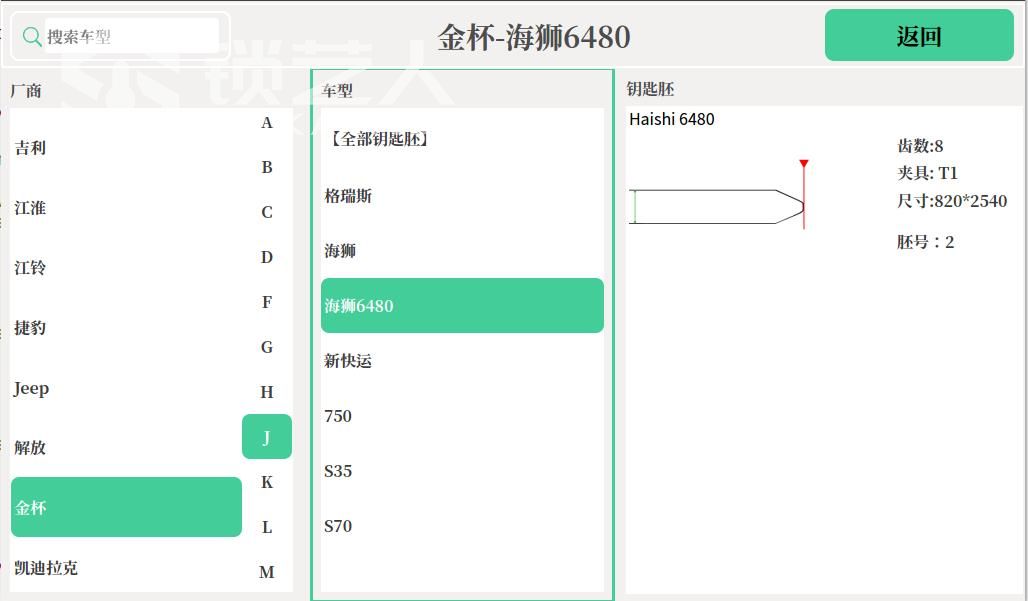Click the 齿数:8 tooth count text
This screenshot has height=601, width=1028.
coord(920,145)
